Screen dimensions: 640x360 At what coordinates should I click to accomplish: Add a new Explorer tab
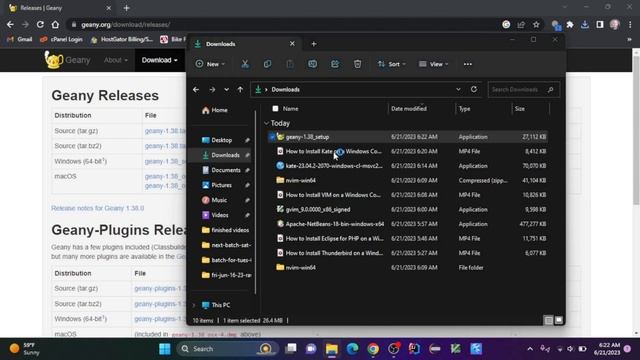click(313, 44)
